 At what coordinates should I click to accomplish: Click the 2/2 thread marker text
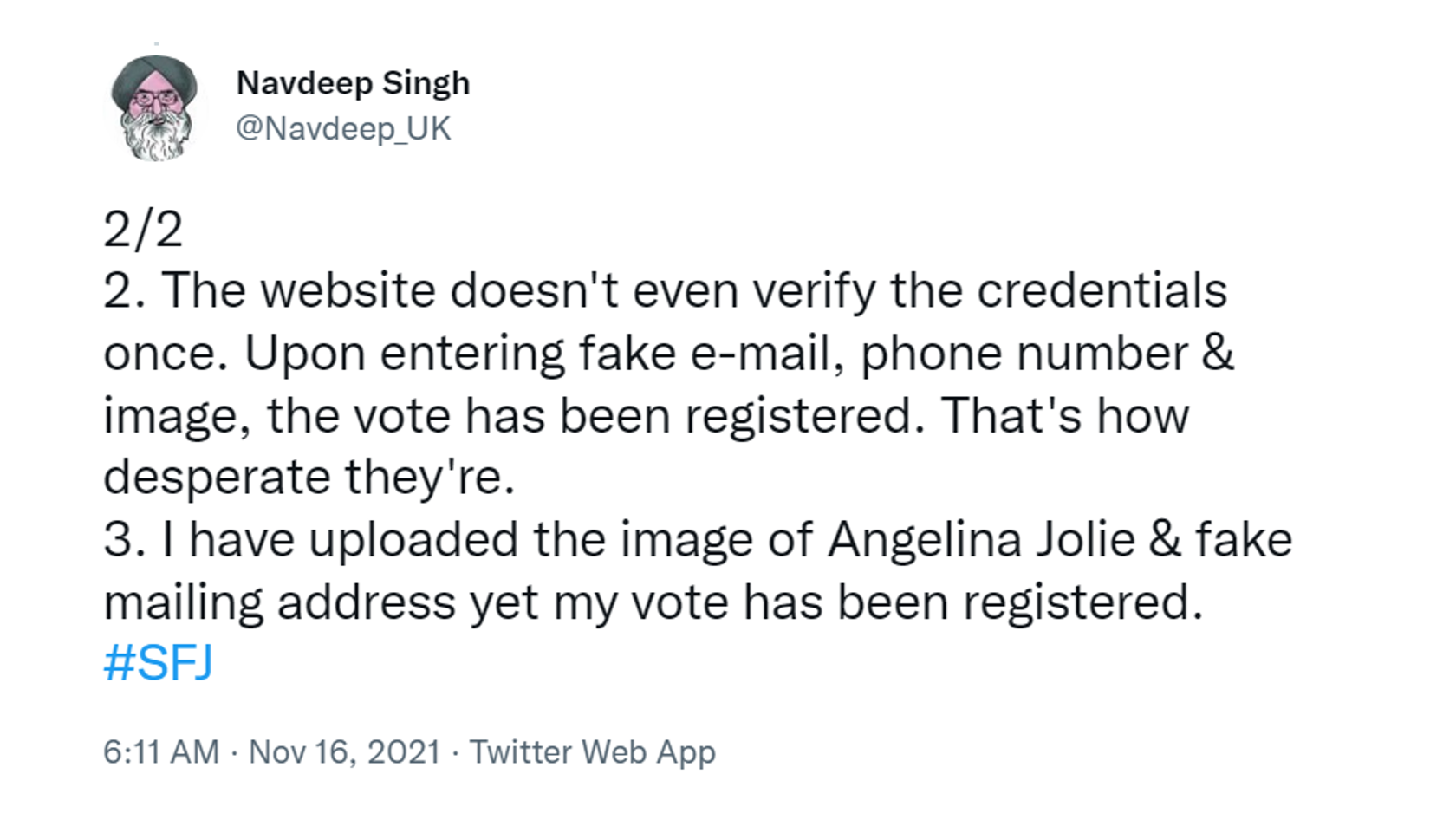143,230
